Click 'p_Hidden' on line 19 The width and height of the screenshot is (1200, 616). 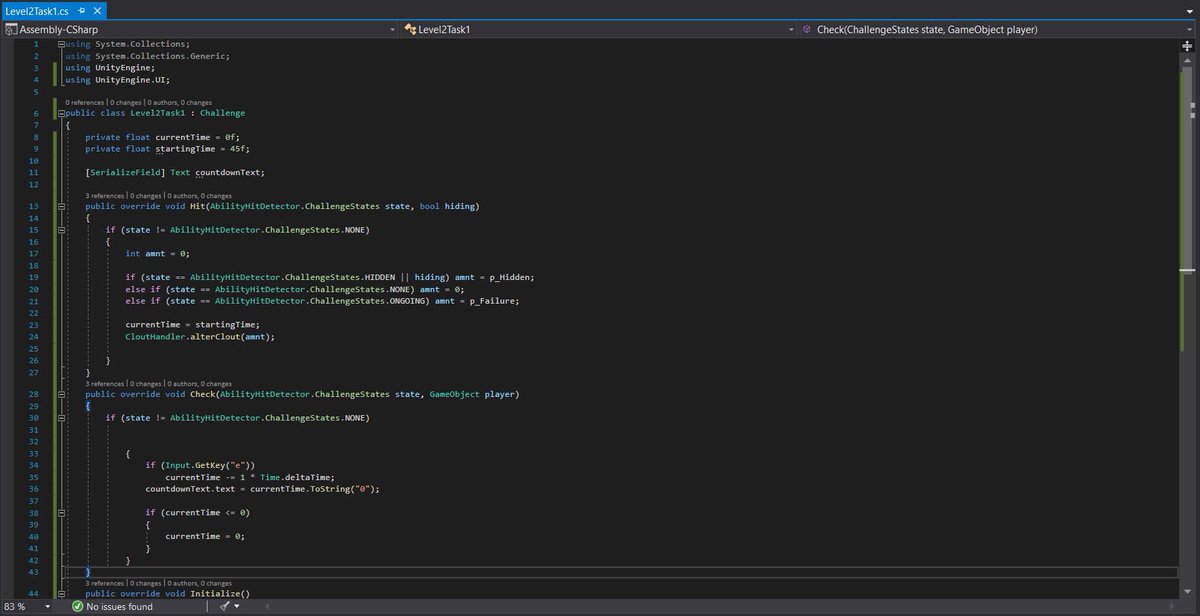(x=509, y=277)
